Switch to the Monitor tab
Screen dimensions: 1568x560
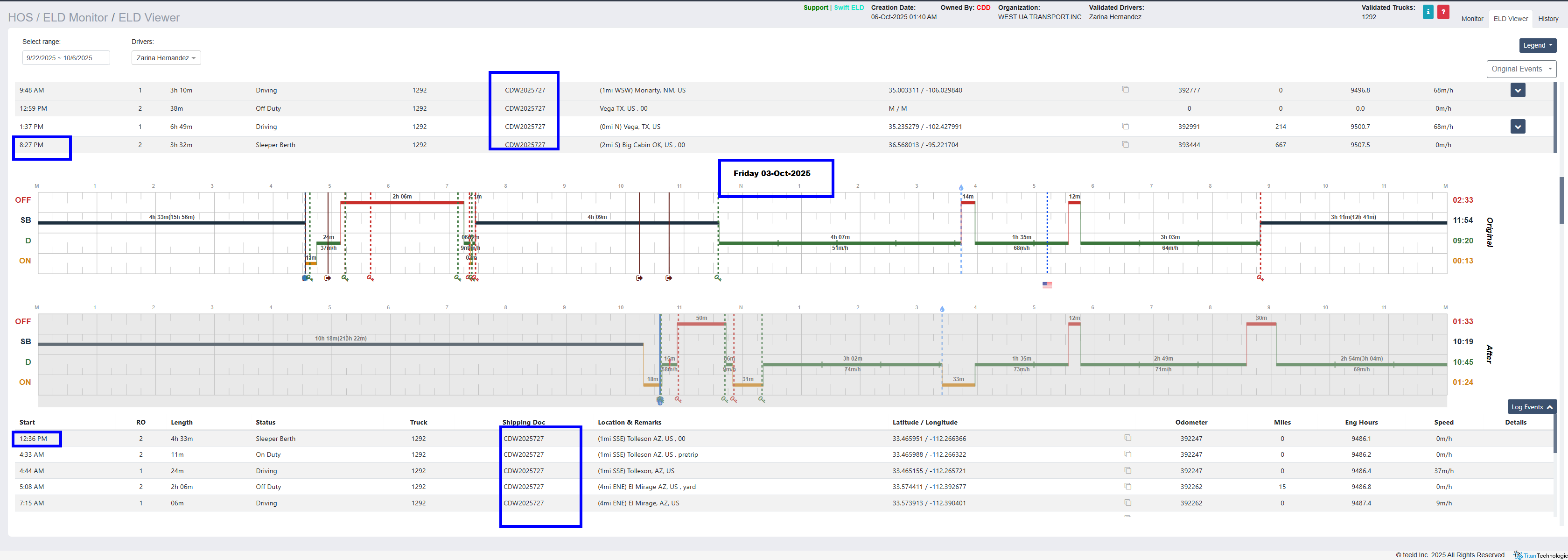[1472, 19]
